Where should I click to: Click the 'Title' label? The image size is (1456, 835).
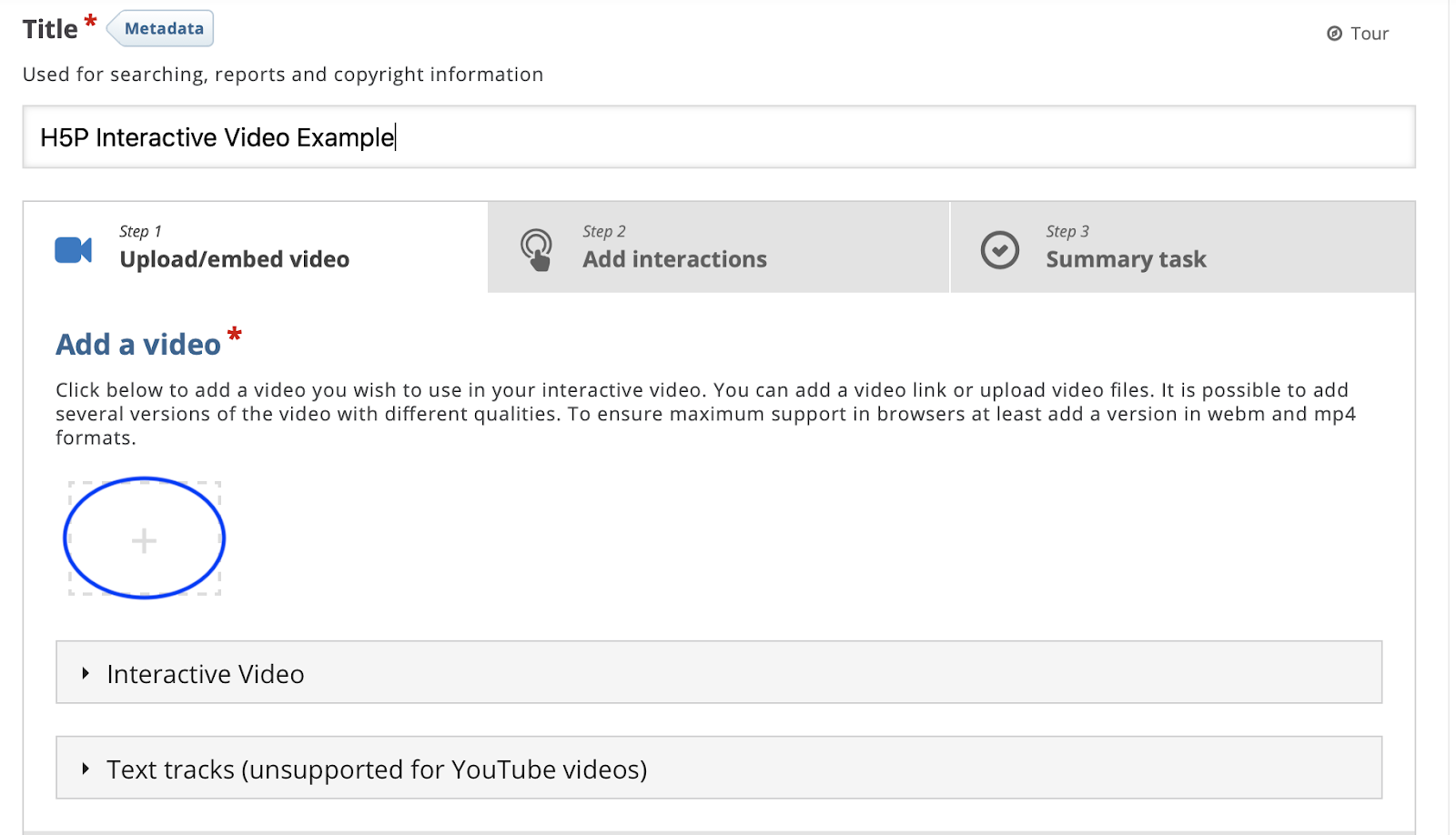pos(50,29)
